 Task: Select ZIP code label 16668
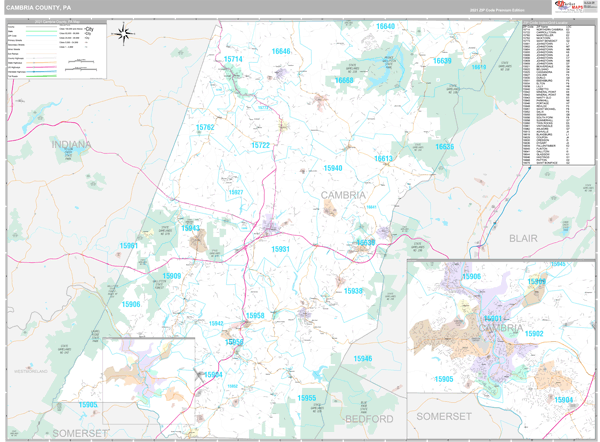(x=344, y=80)
